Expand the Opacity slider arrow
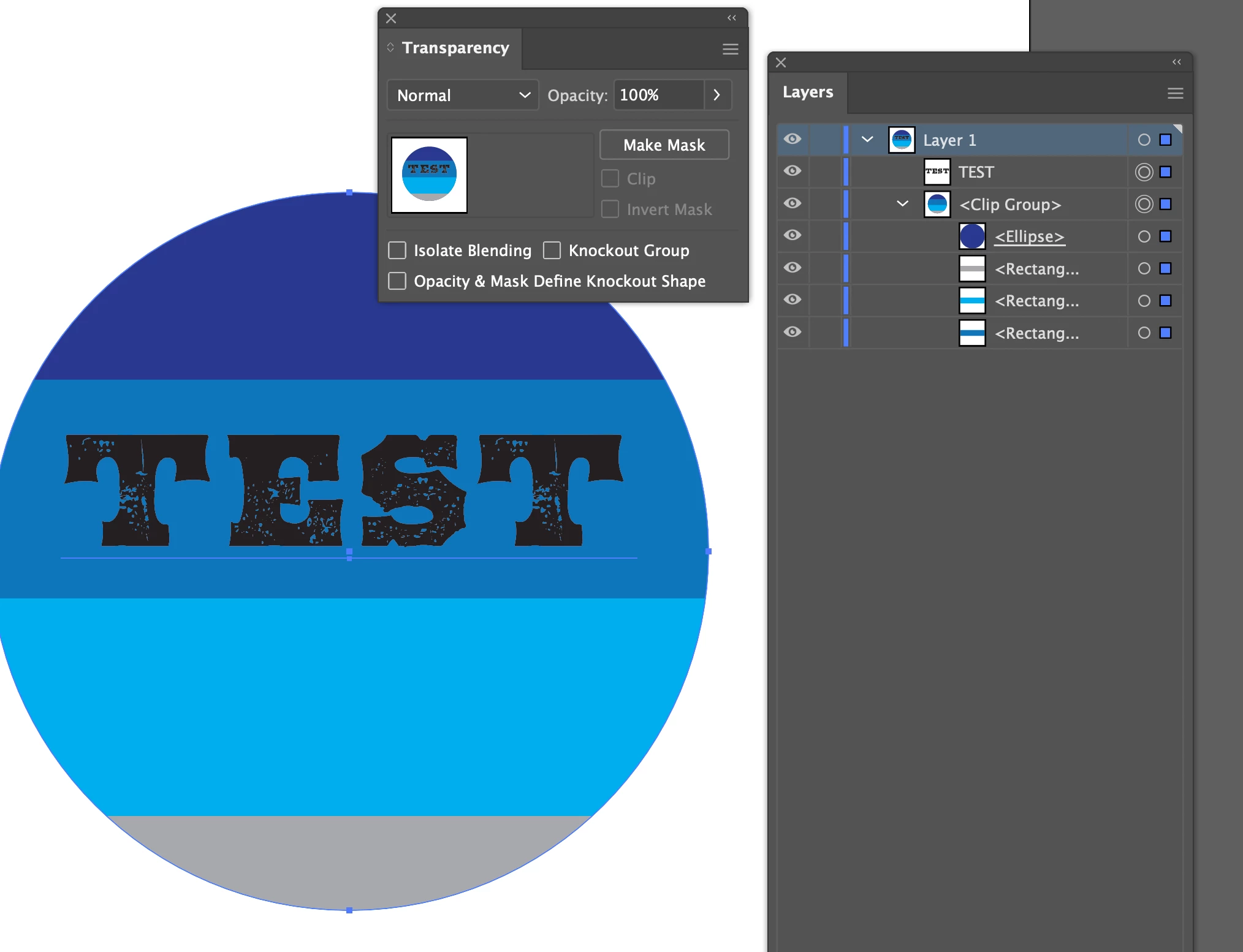 pyautogui.click(x=717, y=95)
